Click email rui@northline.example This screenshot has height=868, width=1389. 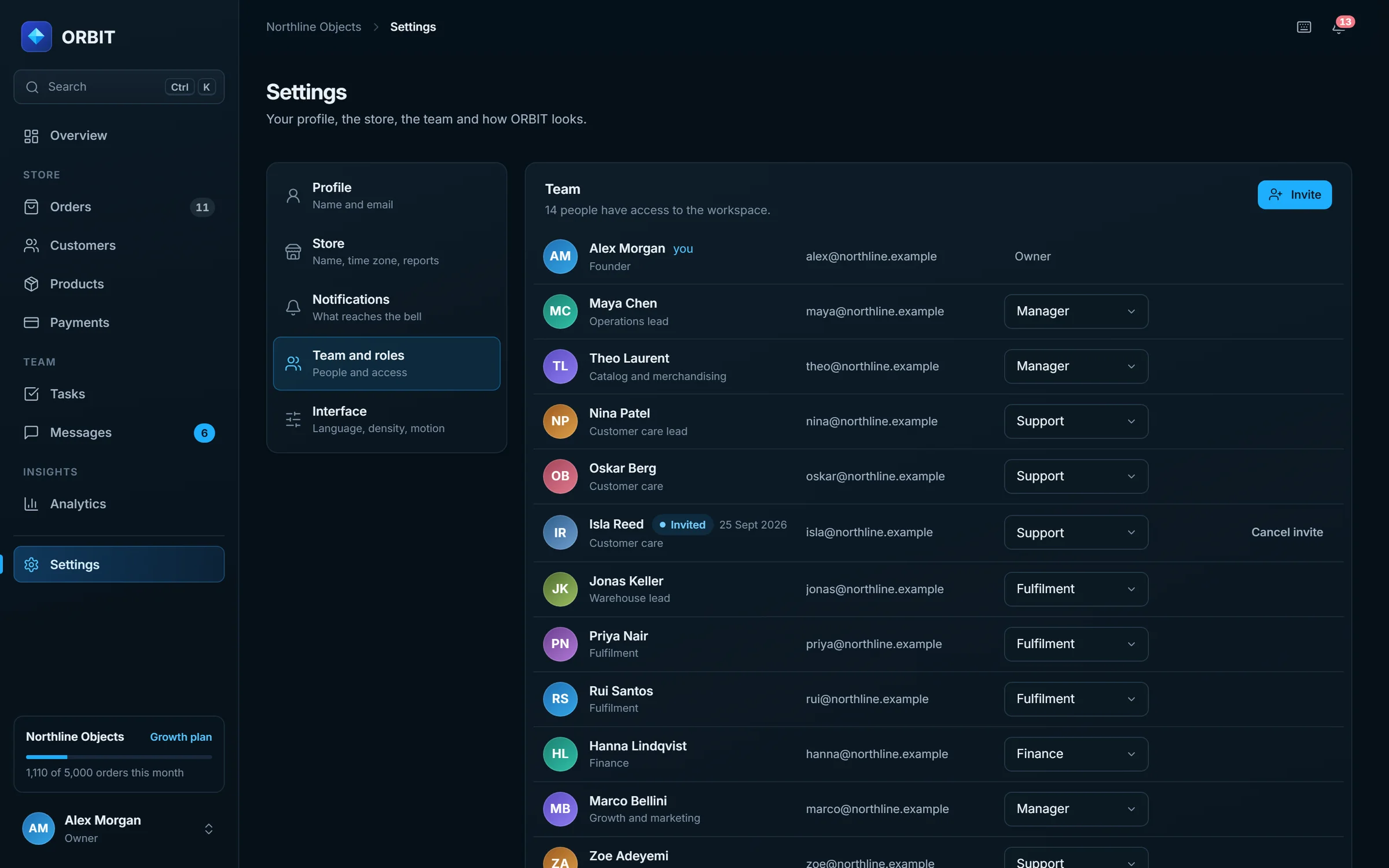[x=867, y=699]
